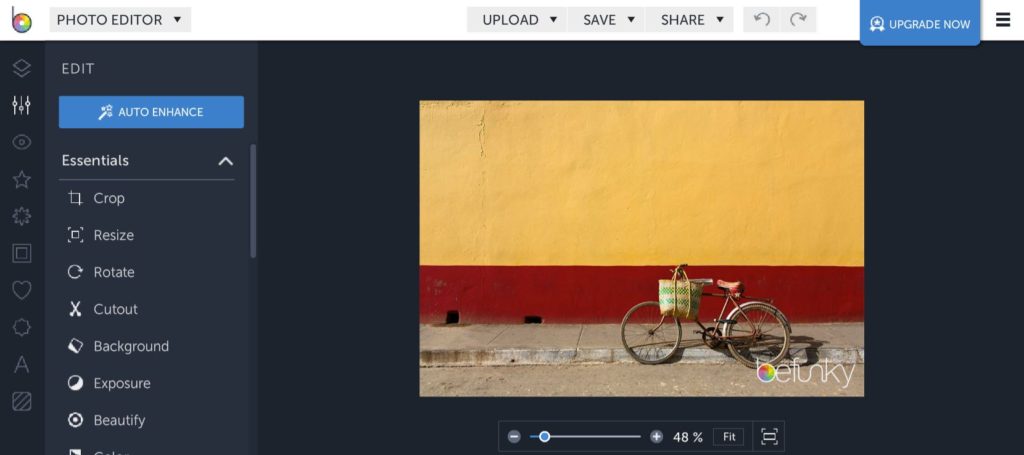The width and height of the screenshot is (1024, 455).
Task: Click the Exposure half-circle icon
Action: 76,383
